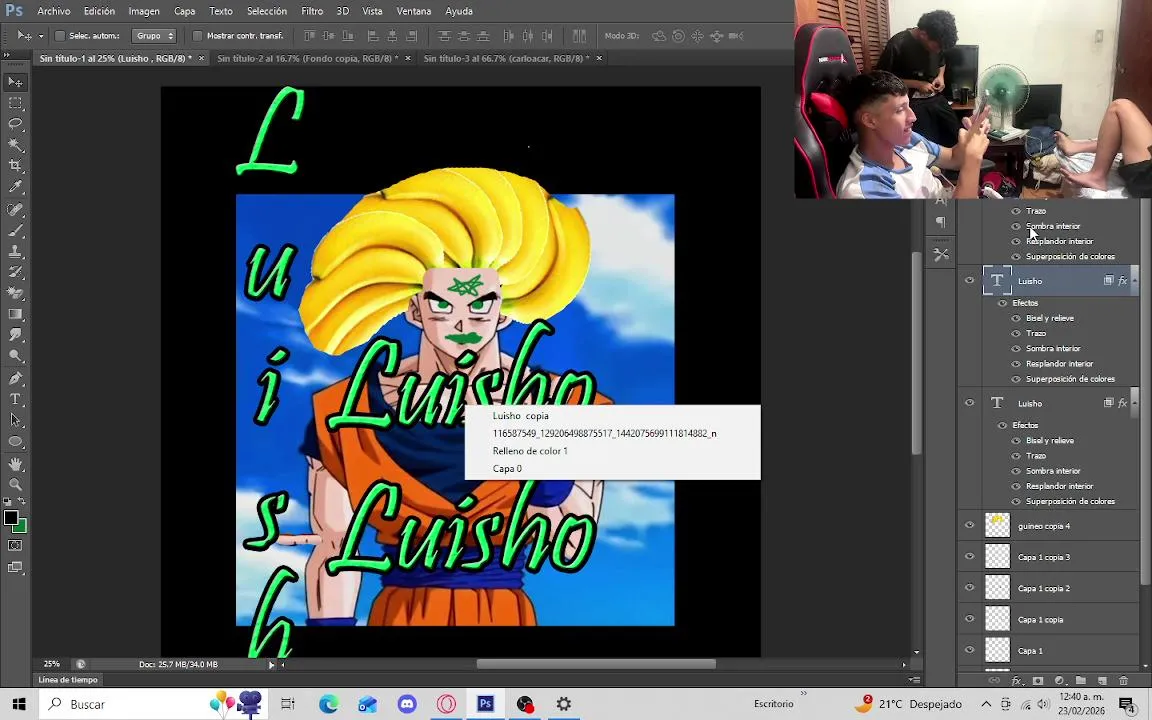Hide the Capa 1 copia 2 layer
The height and width of the screenshot is (720, 1152).
point(969,588)
